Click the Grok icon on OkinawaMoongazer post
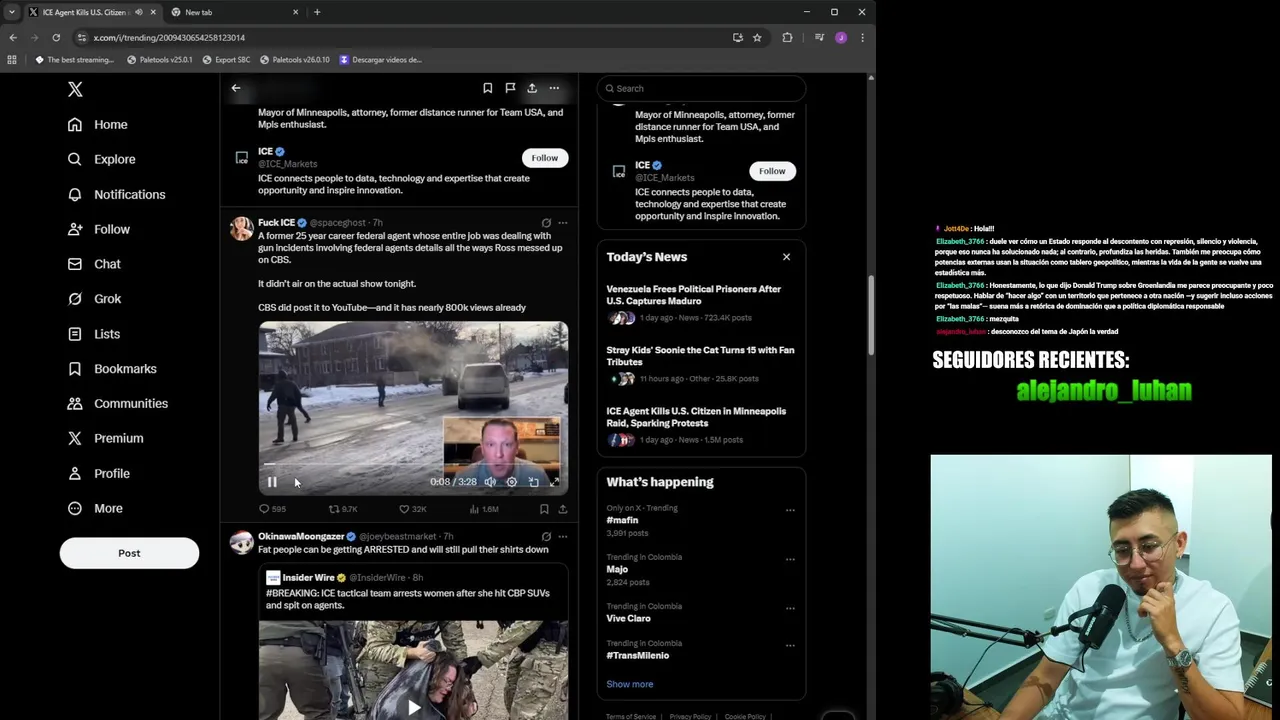This screenshot has height=720, width=1280. pos(546,537)
